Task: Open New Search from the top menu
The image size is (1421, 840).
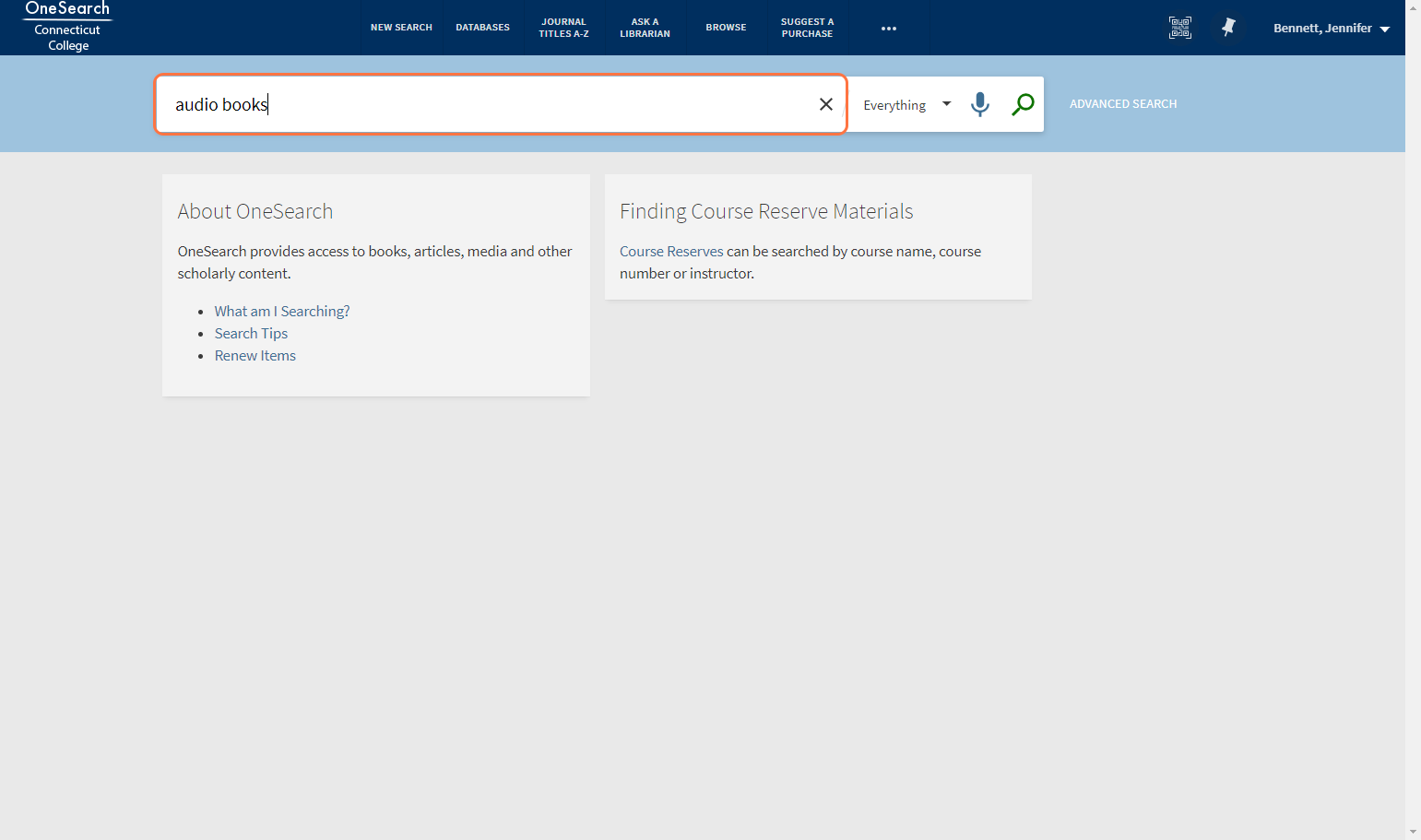Action: point(401,28)
